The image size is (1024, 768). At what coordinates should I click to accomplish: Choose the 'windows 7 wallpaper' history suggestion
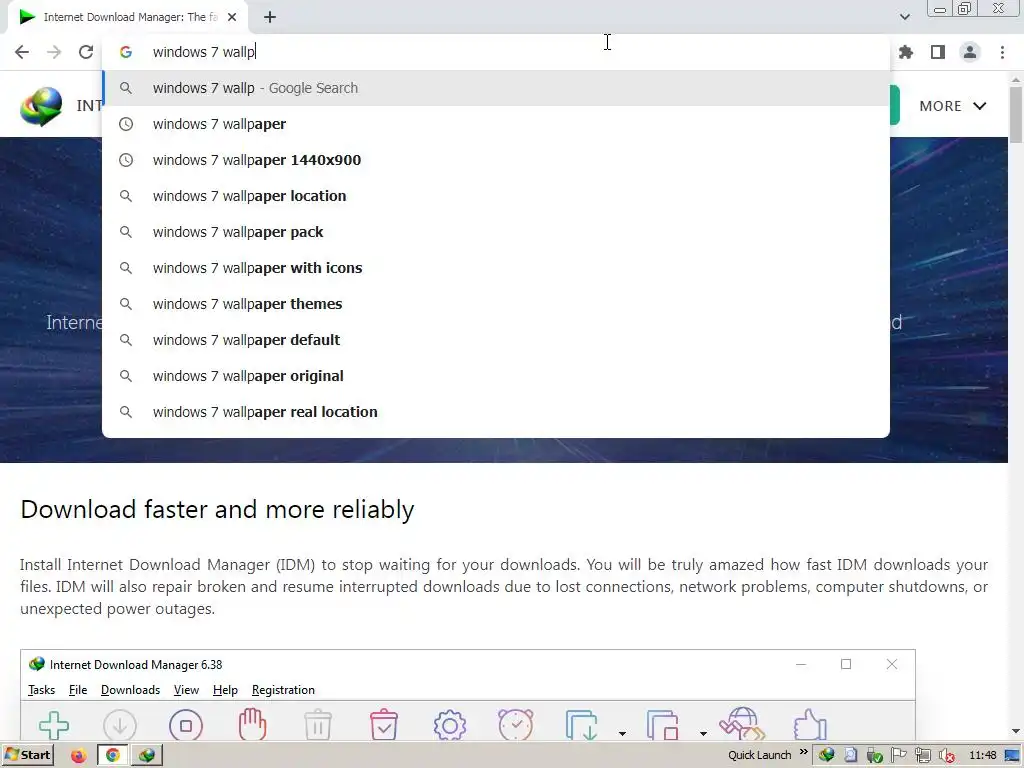click(496, 124)
